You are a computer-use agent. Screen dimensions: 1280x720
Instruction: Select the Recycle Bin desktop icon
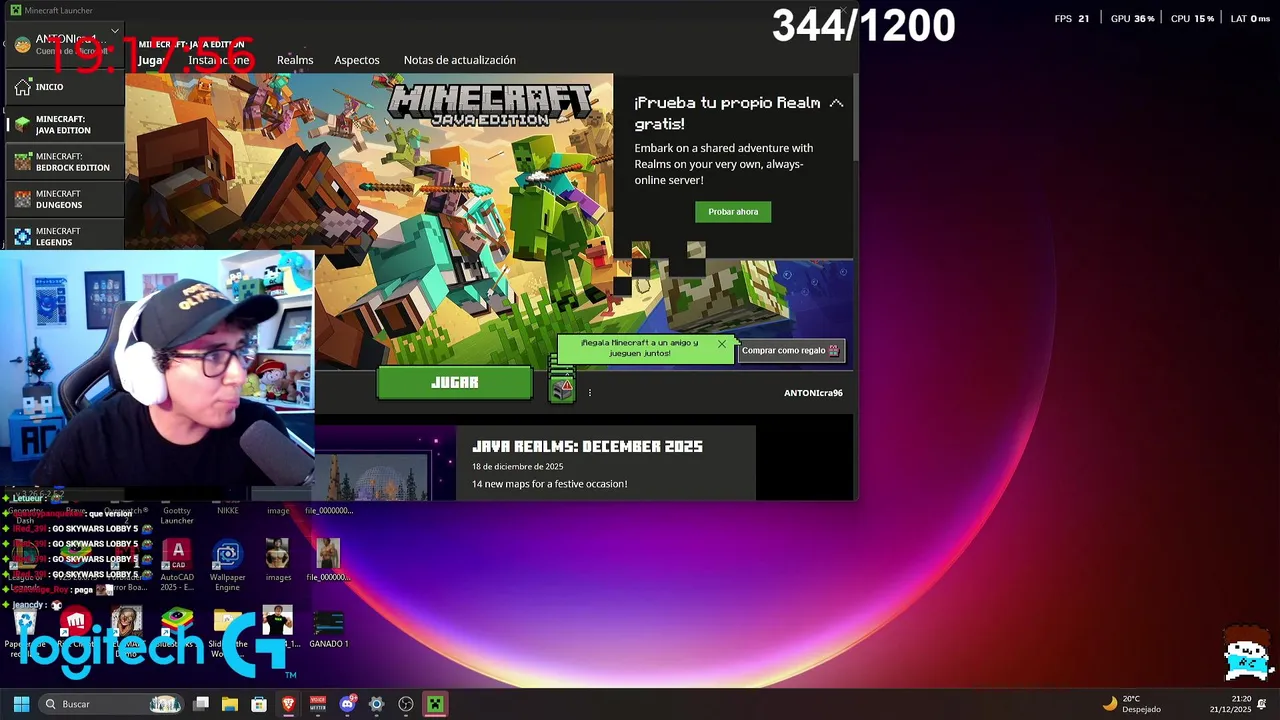[x=25, y=630]
